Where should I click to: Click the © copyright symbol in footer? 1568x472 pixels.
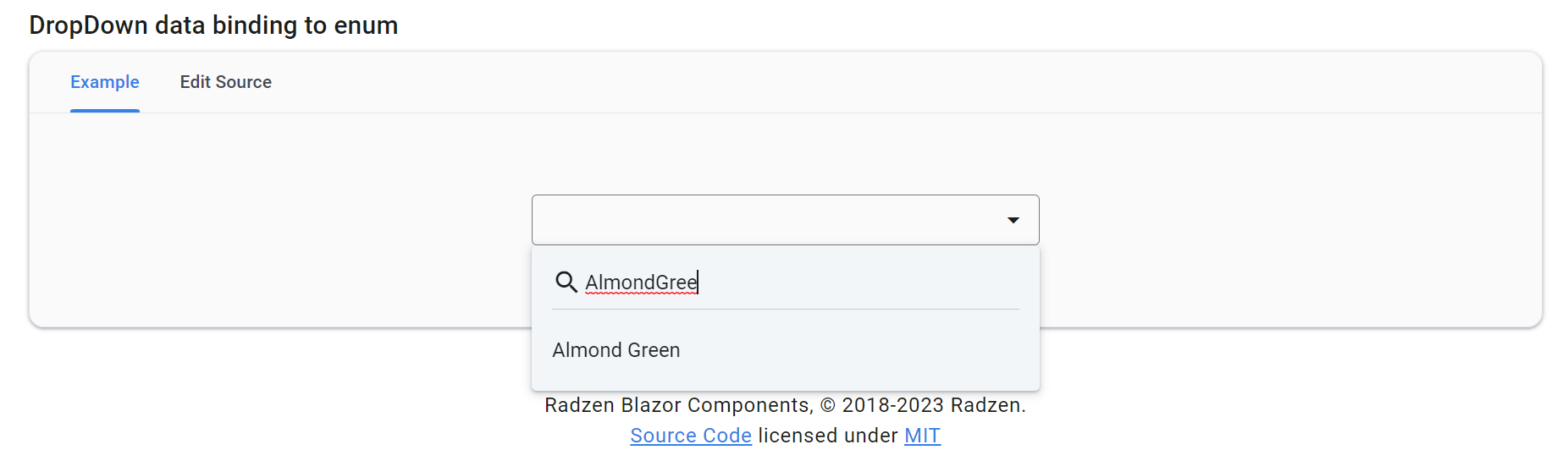click(828, 406)
